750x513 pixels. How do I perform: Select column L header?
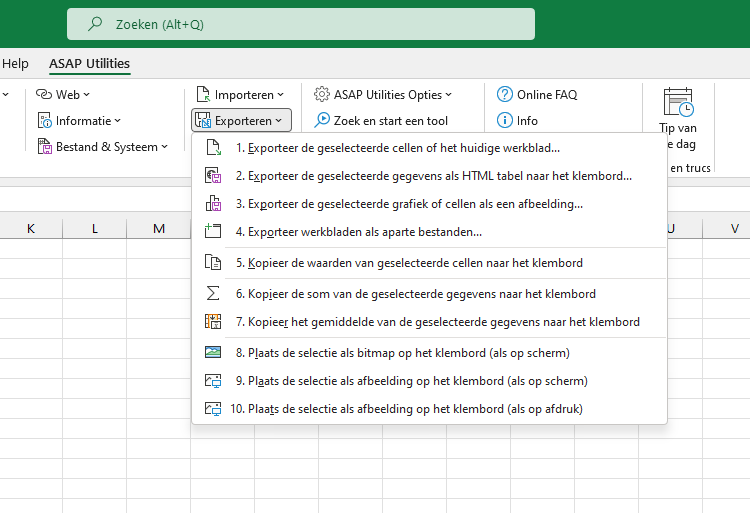click(95, 229)
